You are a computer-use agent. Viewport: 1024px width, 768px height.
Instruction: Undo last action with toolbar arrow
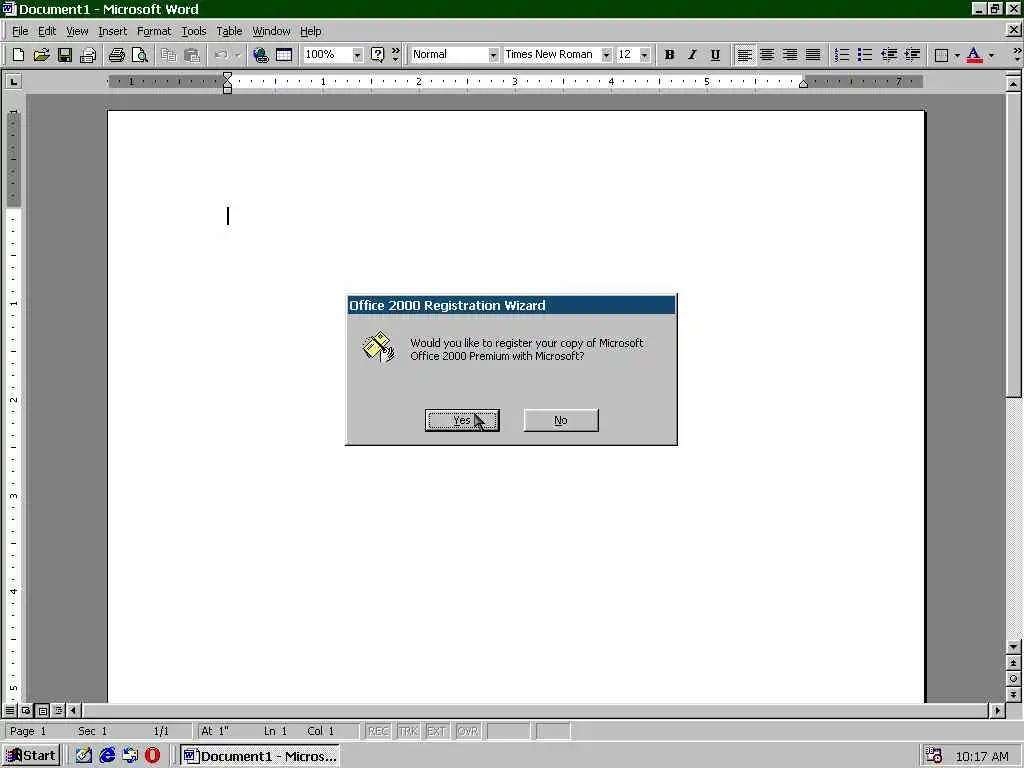221,55
